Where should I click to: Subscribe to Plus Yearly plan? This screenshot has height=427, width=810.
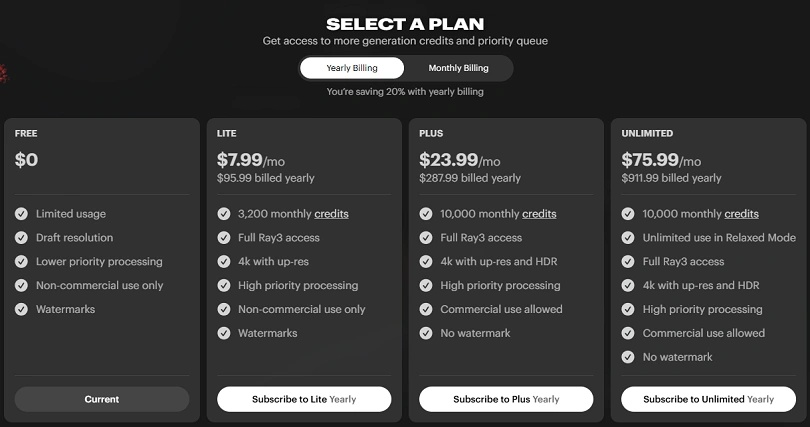[506, 399]
